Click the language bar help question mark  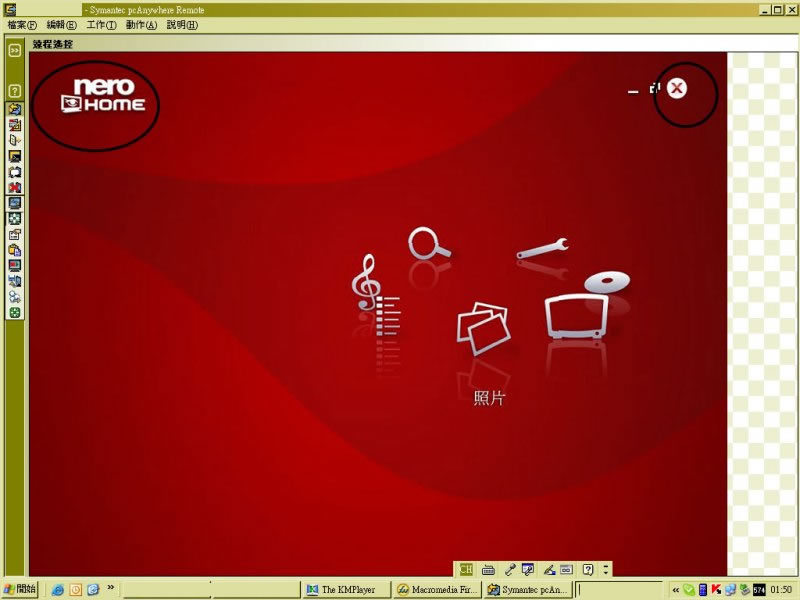(588, 569)
